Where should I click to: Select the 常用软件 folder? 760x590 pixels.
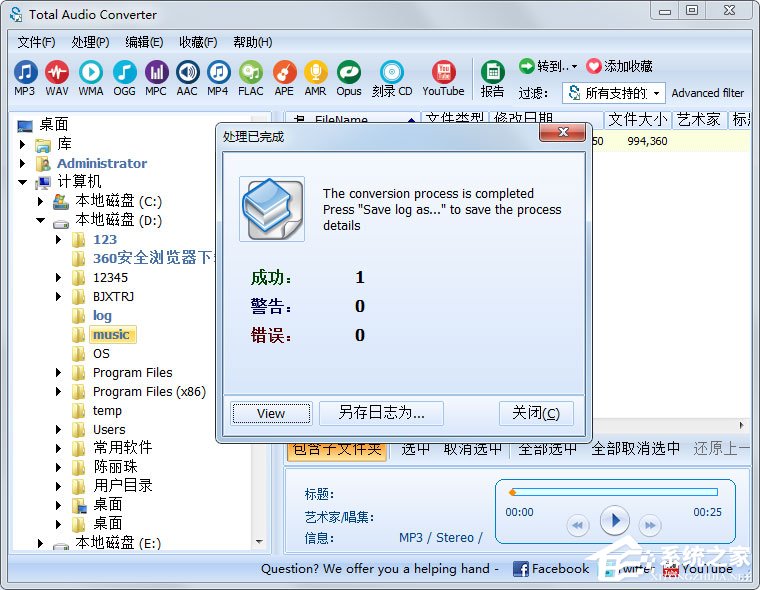tap(123, 447)
